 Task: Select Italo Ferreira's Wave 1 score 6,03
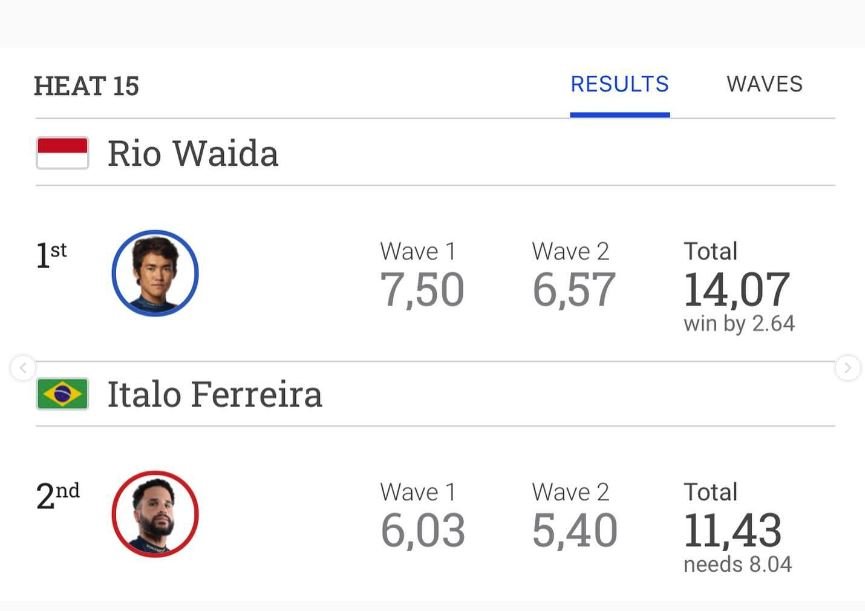423,530
